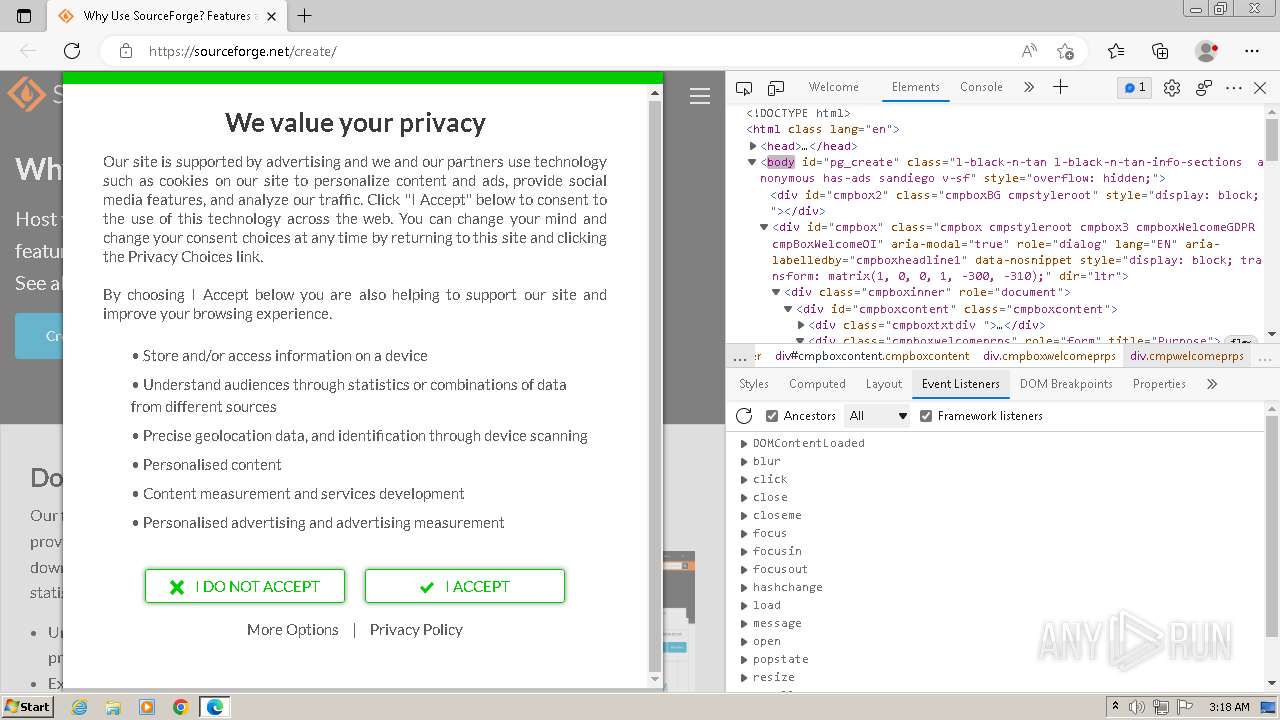The image size is (1280, 720).
Task: Switch to the Welcome tab
Action: click(x=833, y=87)
